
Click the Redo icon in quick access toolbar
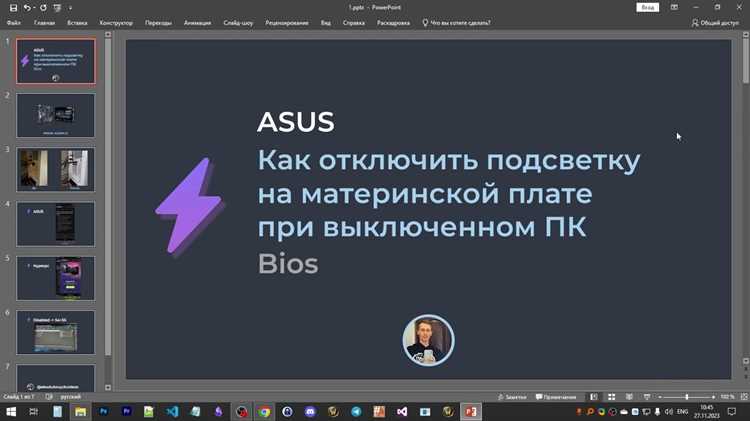pos(43,8)
